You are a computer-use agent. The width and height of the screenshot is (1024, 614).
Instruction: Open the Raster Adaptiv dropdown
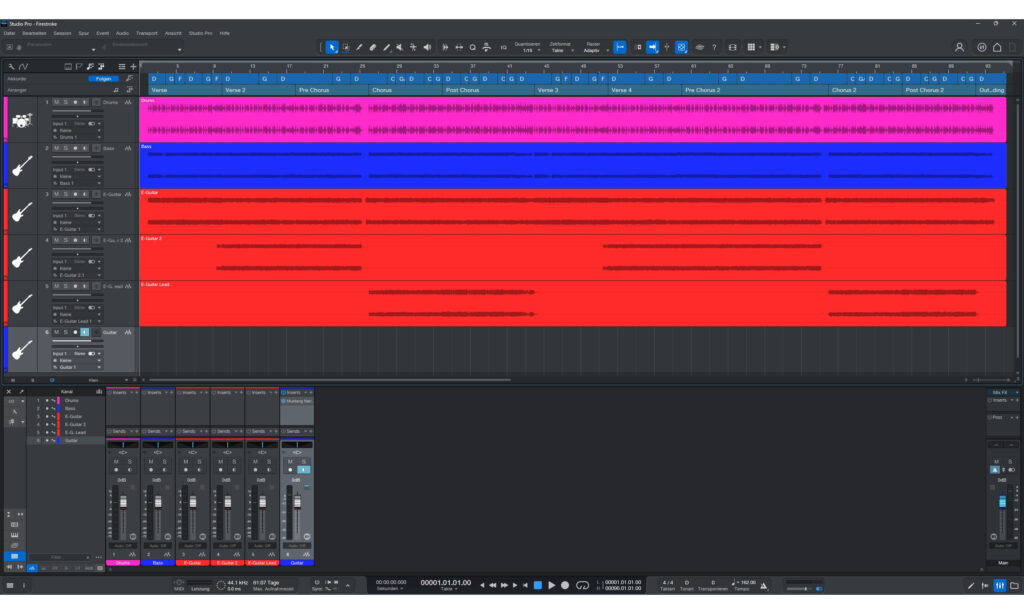coord(595,47)
